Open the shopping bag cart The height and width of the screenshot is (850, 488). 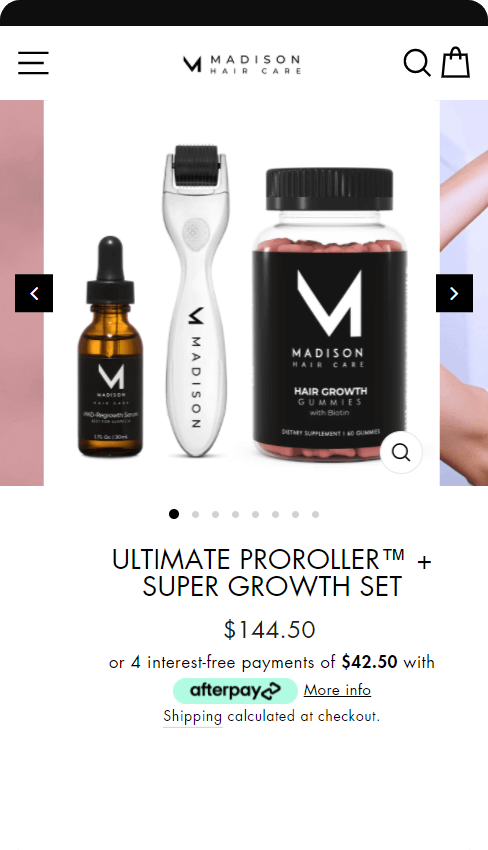click(x=455, y=62)
